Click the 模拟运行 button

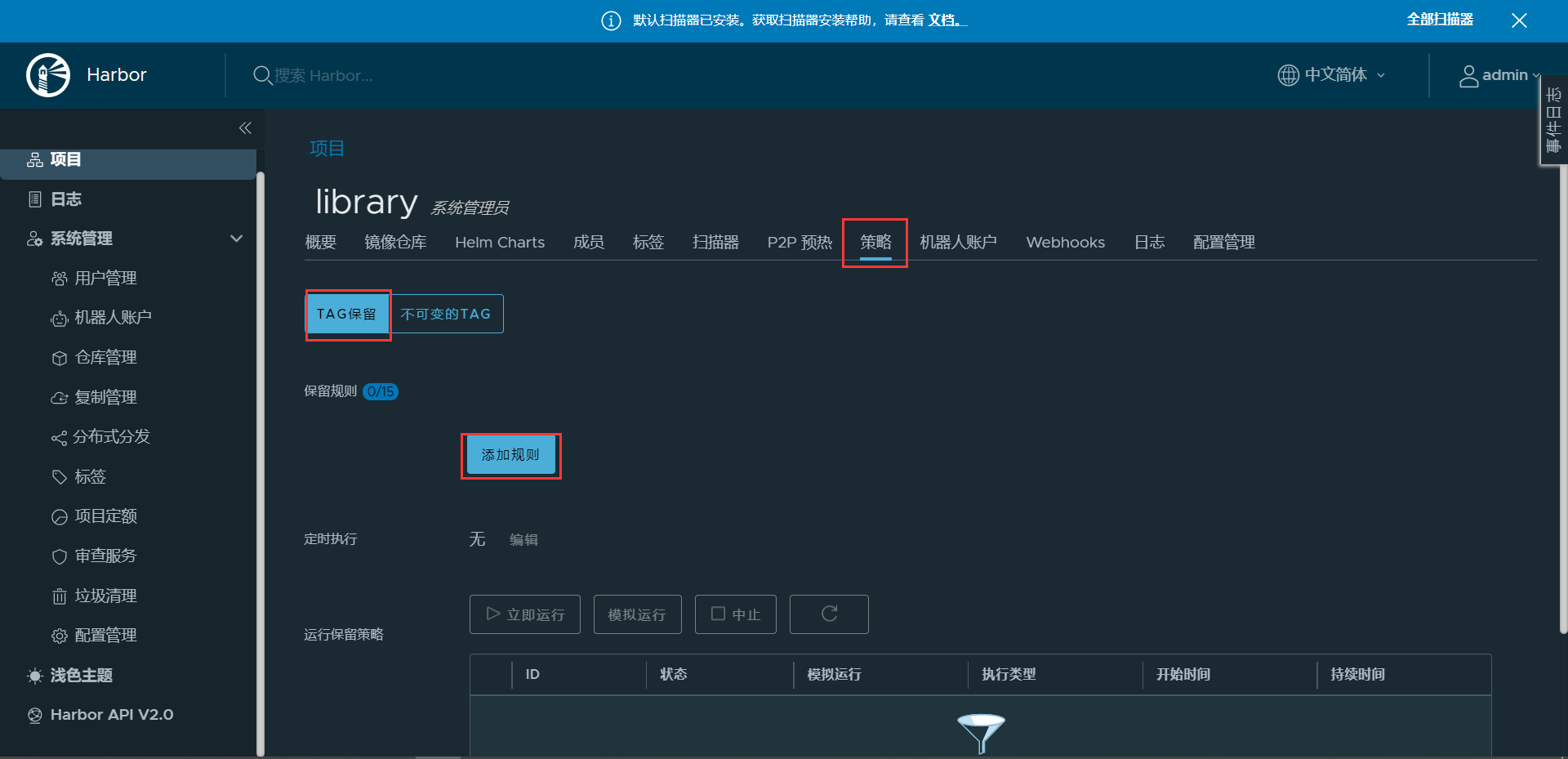click(x=638, y=614)
